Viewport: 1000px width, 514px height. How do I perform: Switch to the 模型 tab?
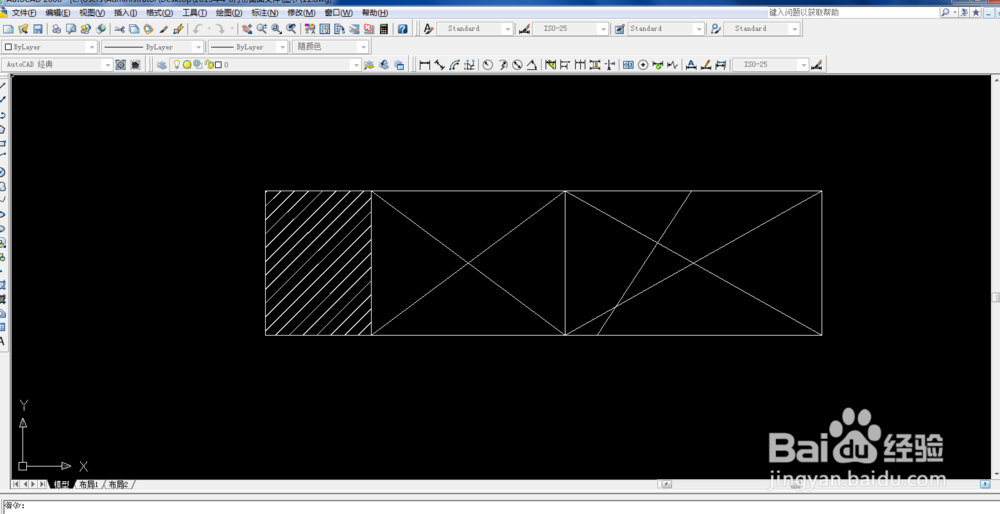click(x=61, y=485)
